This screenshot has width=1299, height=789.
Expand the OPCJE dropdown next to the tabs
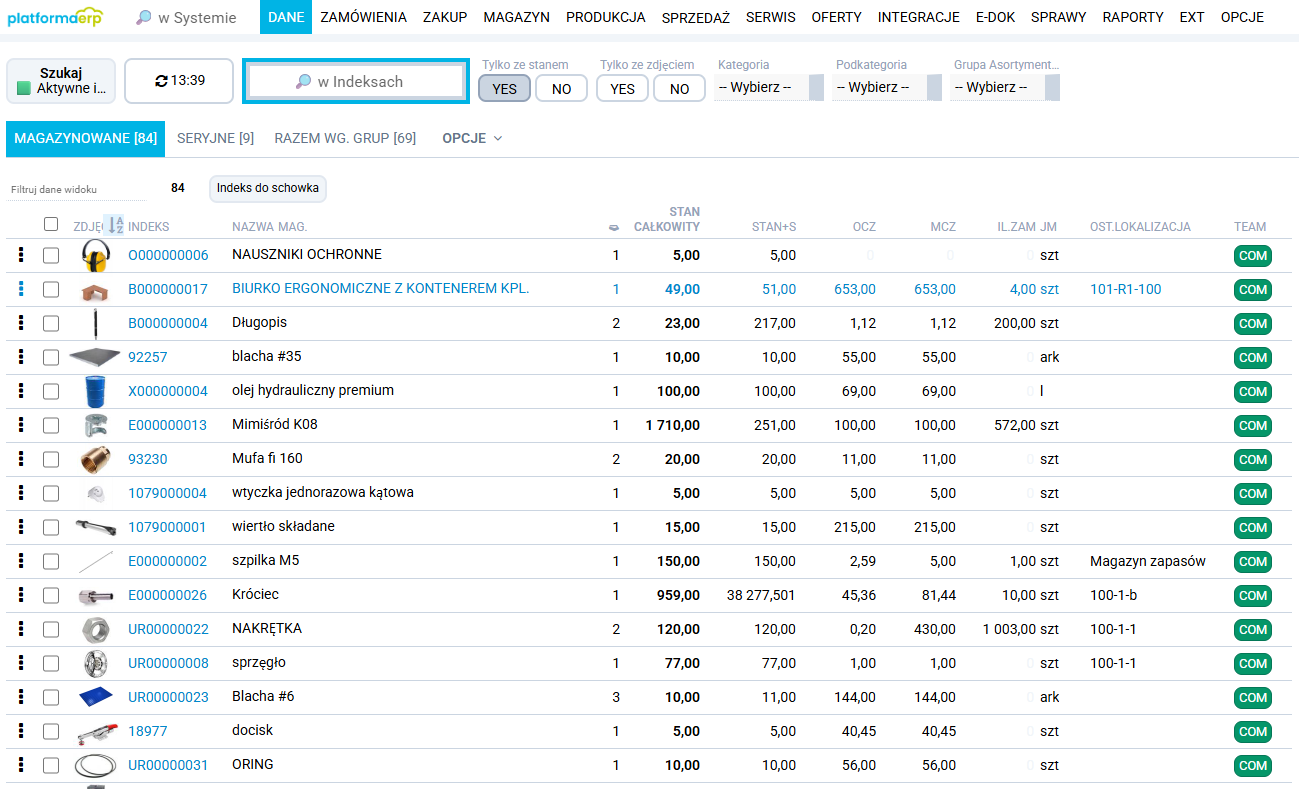tap(470, 140)
